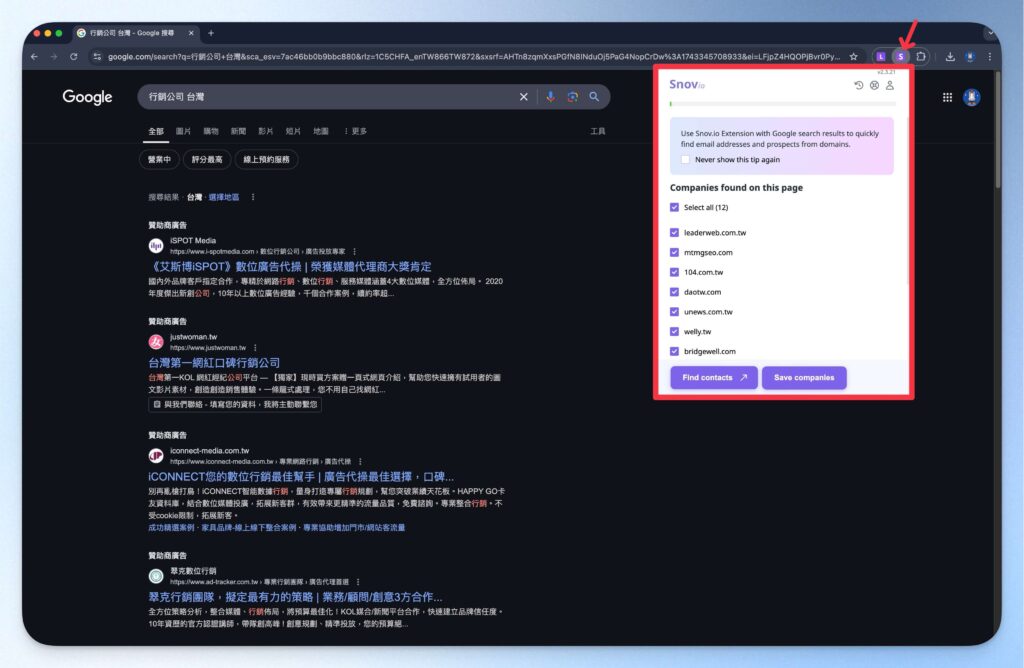Click the 與我們聯絡 sitelink box
Image resolution: width=1024 pixels, height=668 pixels.
pos(235,405)
